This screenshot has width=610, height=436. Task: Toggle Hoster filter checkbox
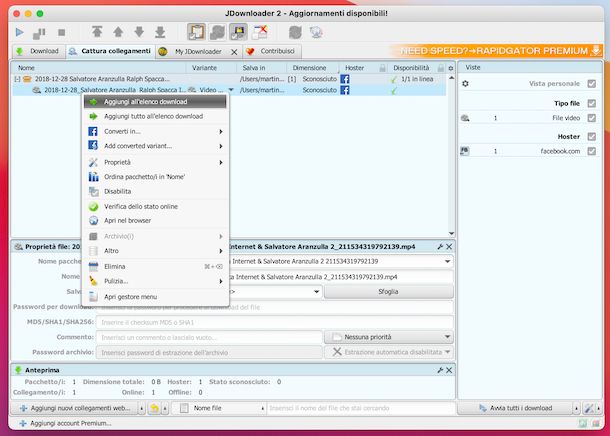[592, 137]
